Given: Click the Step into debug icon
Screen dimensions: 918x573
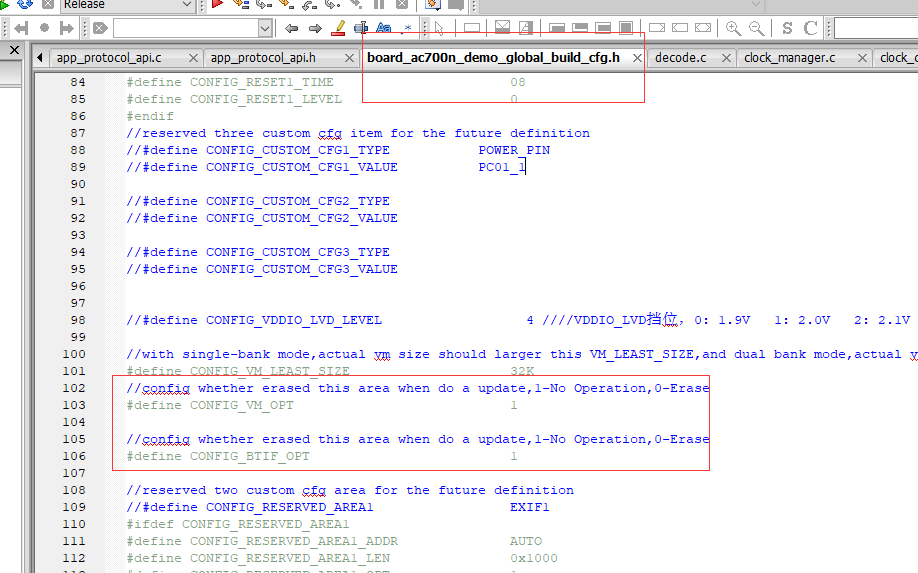Looking at the screenshot, I should pyautogui.click(x=286, y=4).
